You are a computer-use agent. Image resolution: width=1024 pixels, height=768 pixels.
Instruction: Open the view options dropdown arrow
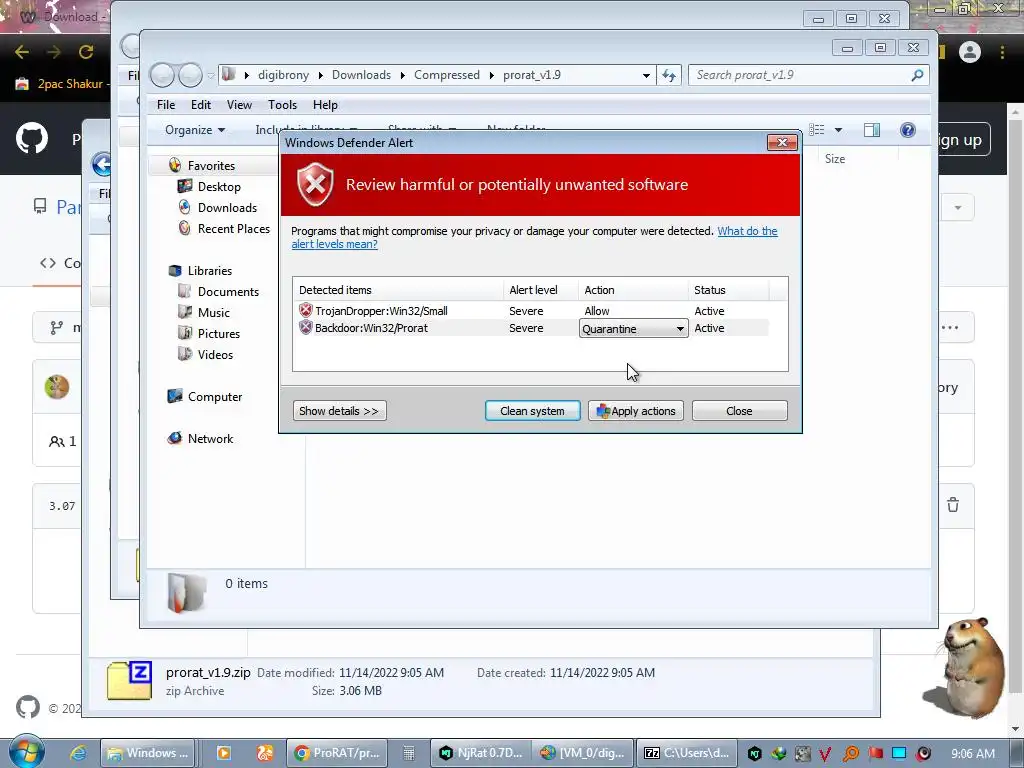pos(839,130)
